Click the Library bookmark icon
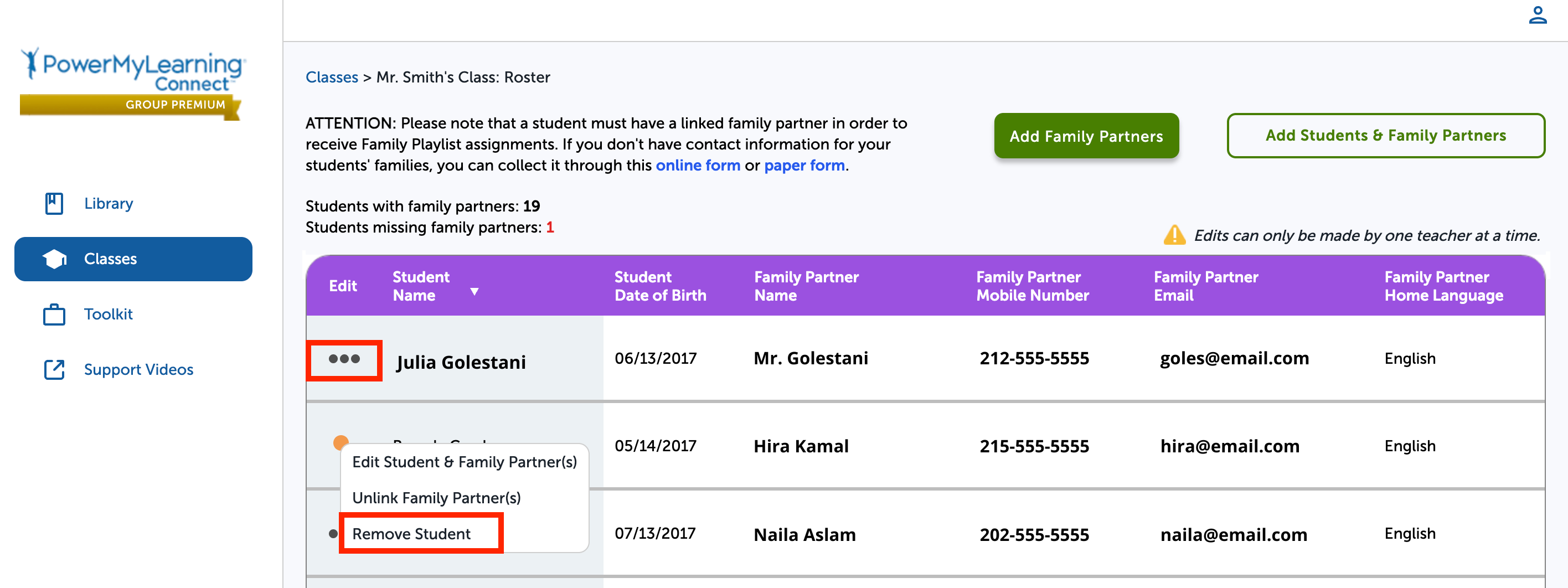 tap(54, 203)
